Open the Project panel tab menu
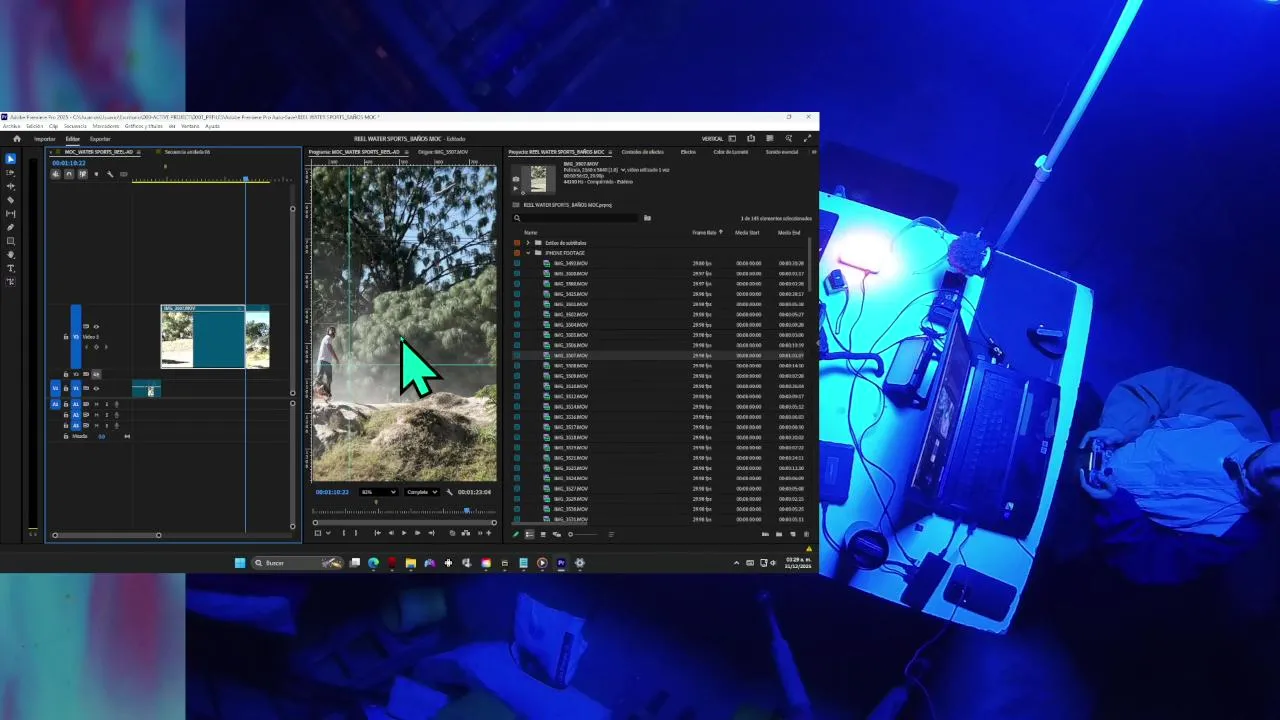1280x720 pixels. pos(610,152)
